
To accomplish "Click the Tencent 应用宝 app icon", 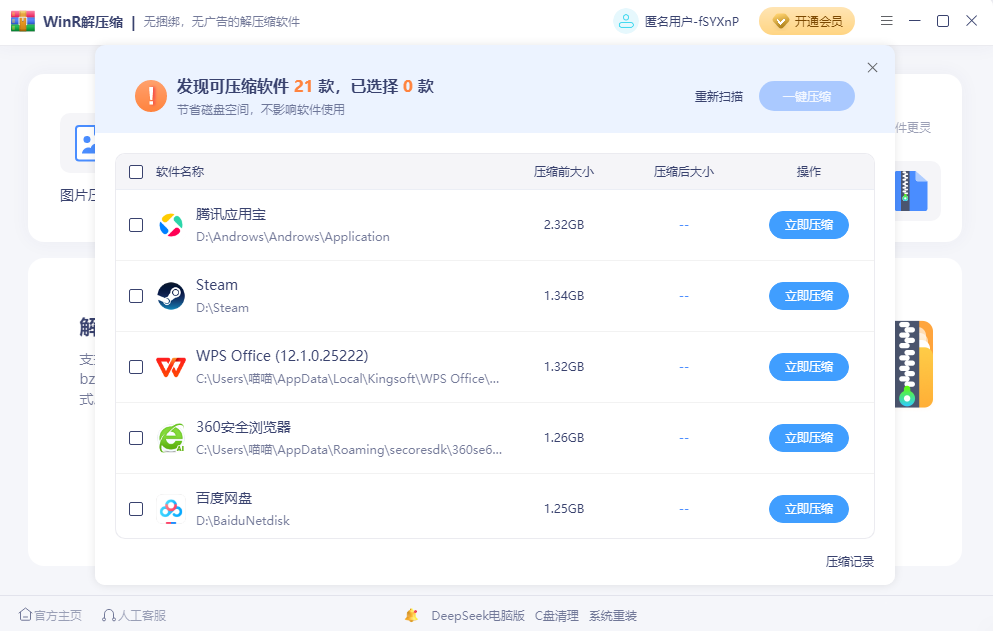I will click(x=171, y=225).
